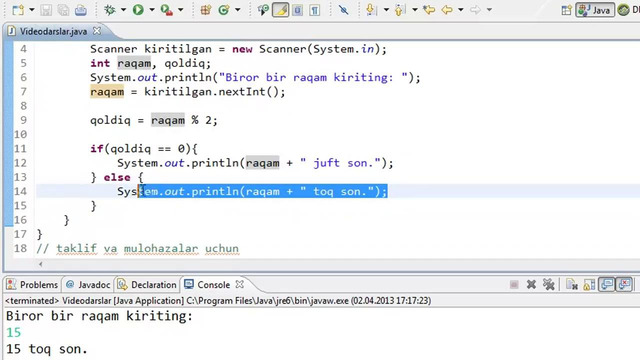Close the Console view tab

(x=240, y=284)
